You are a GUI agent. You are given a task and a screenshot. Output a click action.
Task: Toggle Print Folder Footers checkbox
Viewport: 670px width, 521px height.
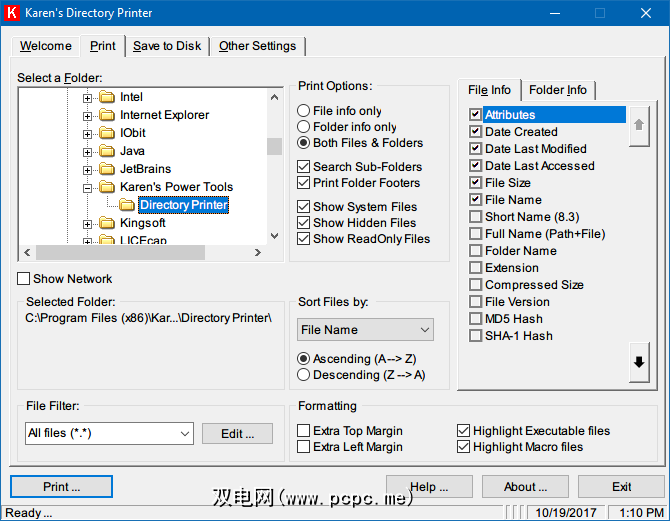click(x=303, y=182)
